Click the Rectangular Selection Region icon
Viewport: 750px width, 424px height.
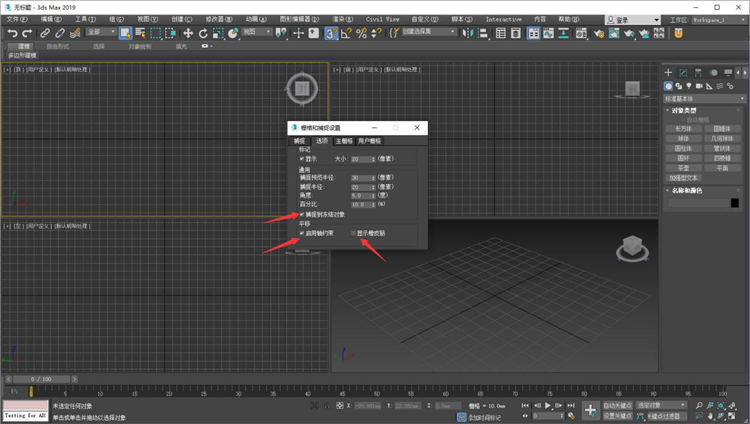point(155,33)
